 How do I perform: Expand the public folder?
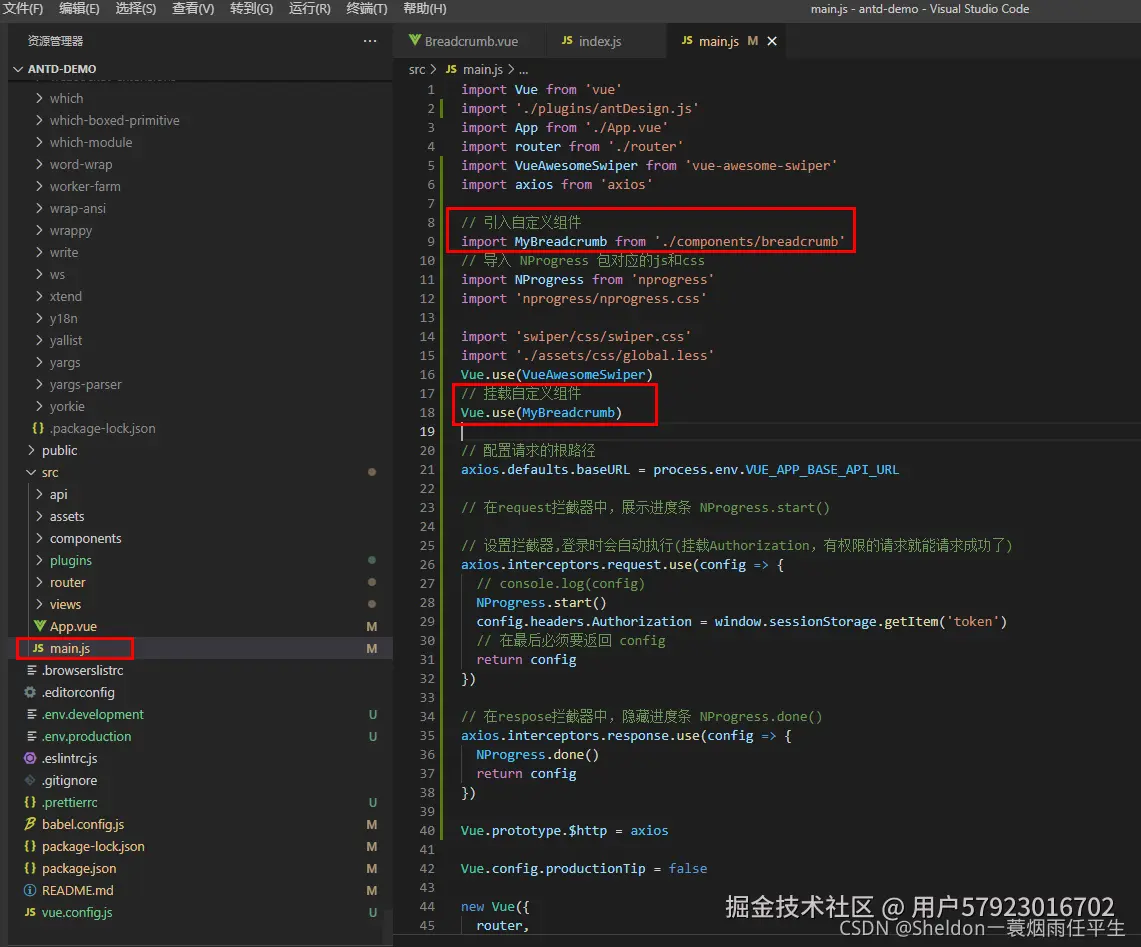pos(31,450)
